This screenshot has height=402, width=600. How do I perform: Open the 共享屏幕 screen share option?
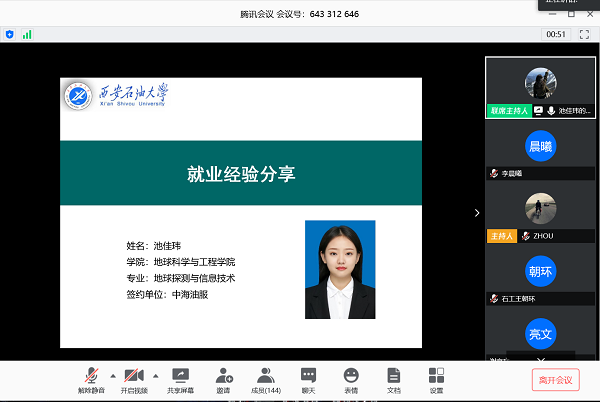[181, 379]
